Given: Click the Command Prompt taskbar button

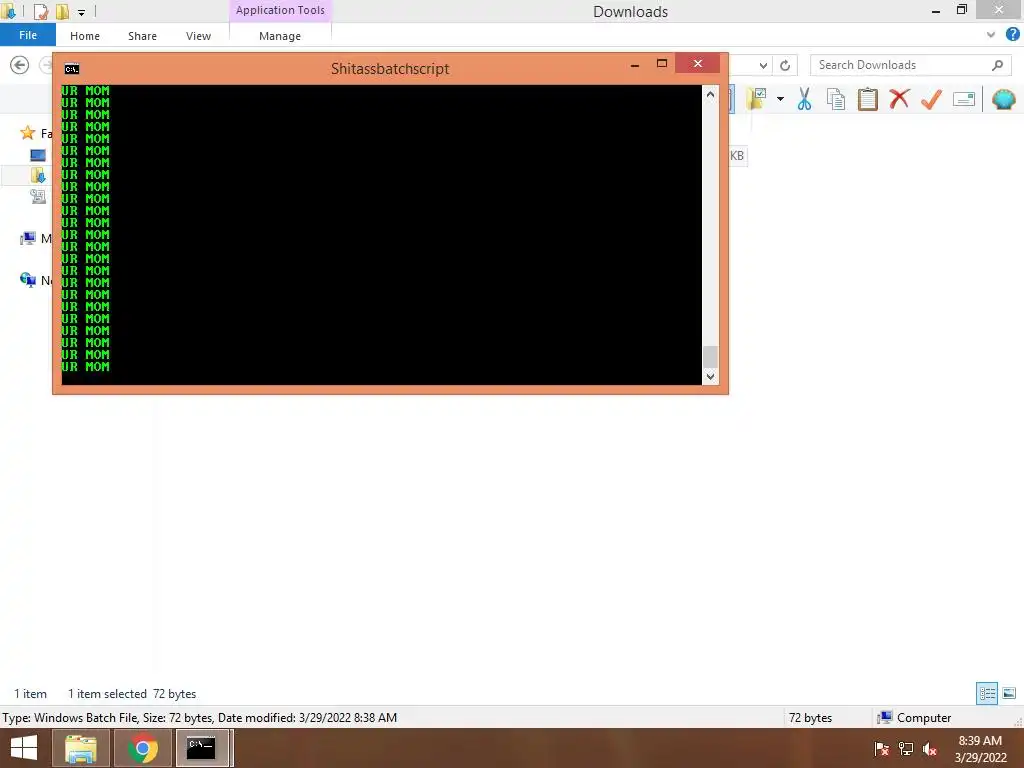Looking at the screenshot, I should [x=202, y=748].
